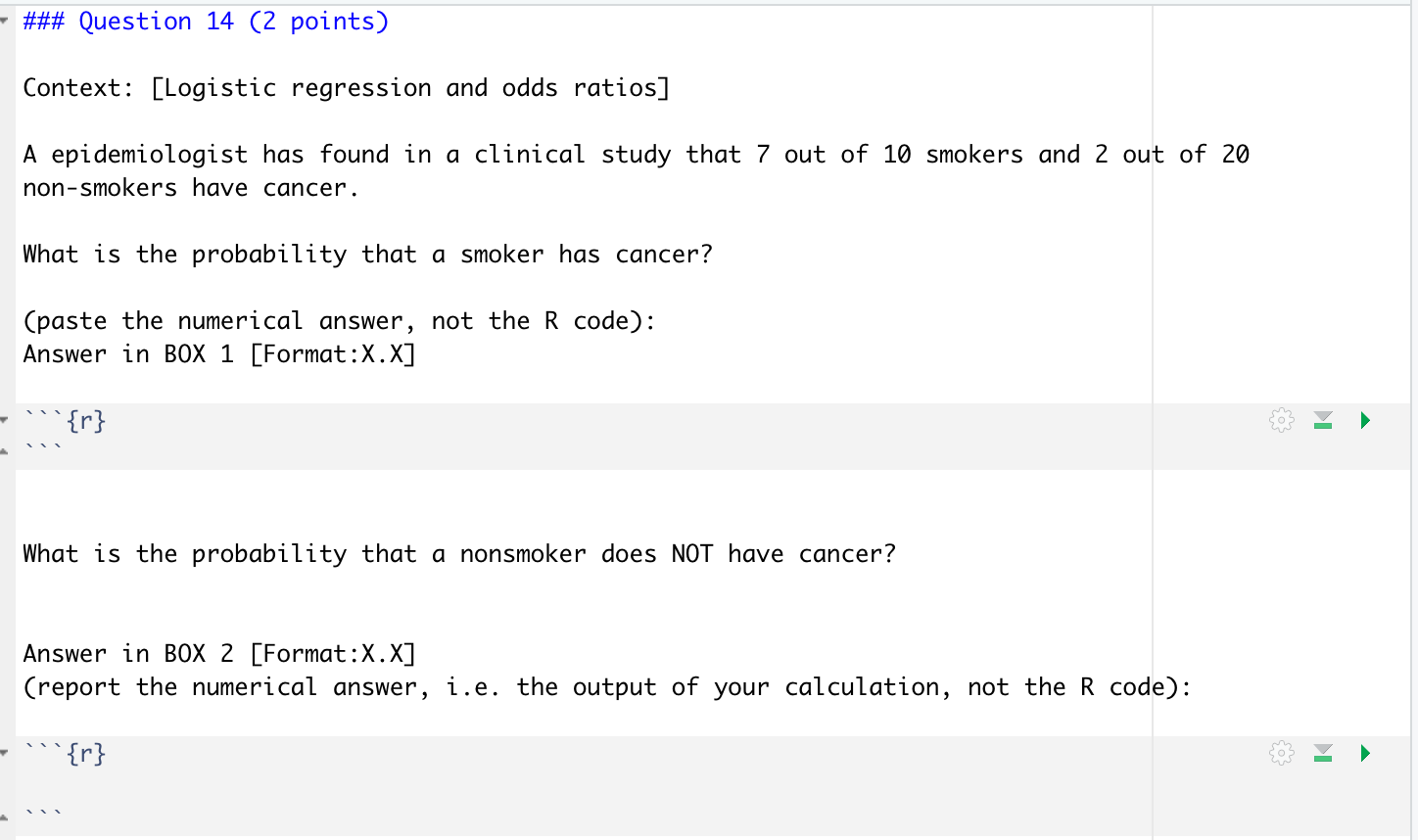Run the first R code chunk

(x=1364, y=420)
